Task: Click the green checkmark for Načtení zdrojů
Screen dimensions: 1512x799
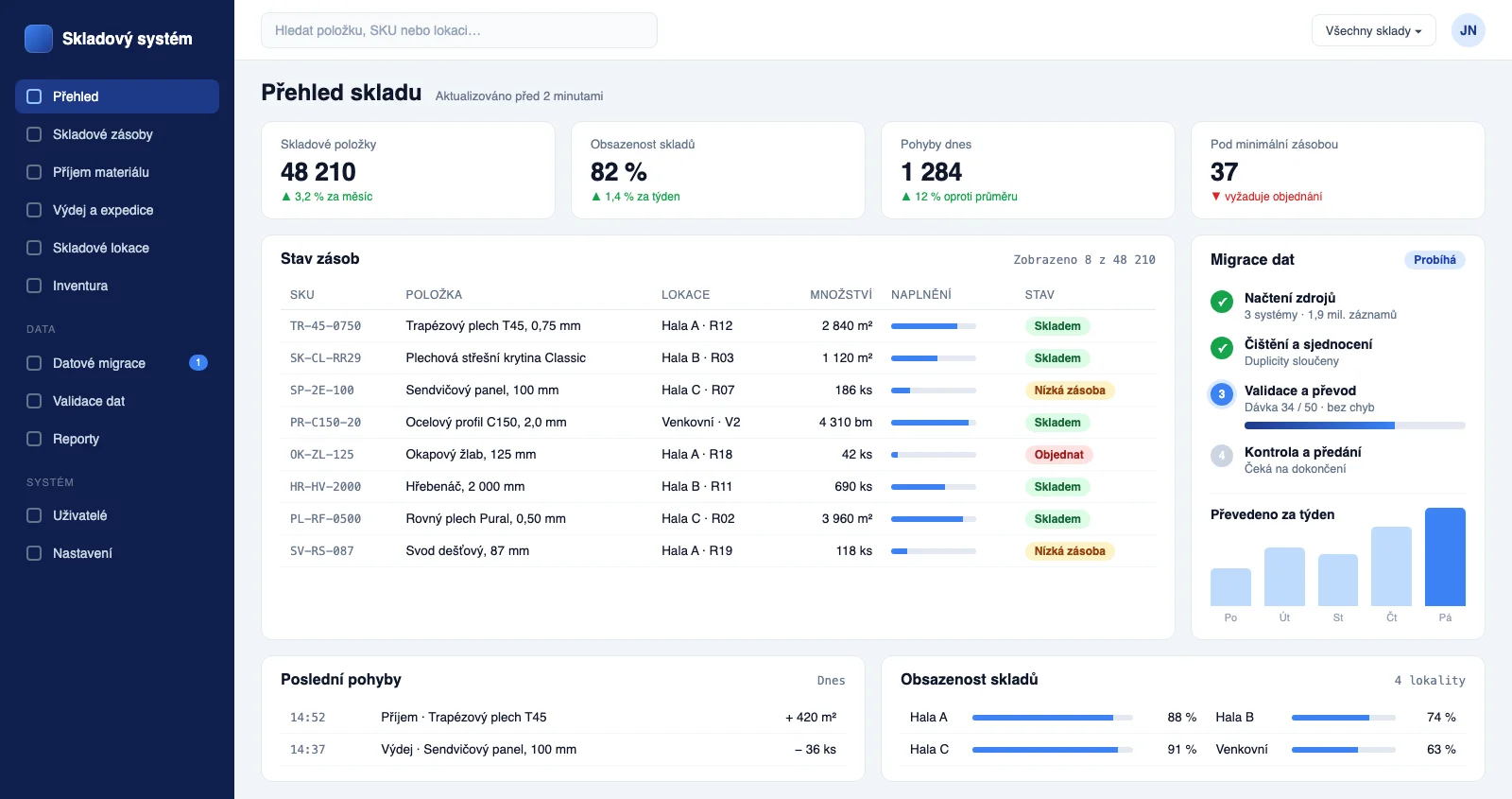Action: tap(1222, 302)
